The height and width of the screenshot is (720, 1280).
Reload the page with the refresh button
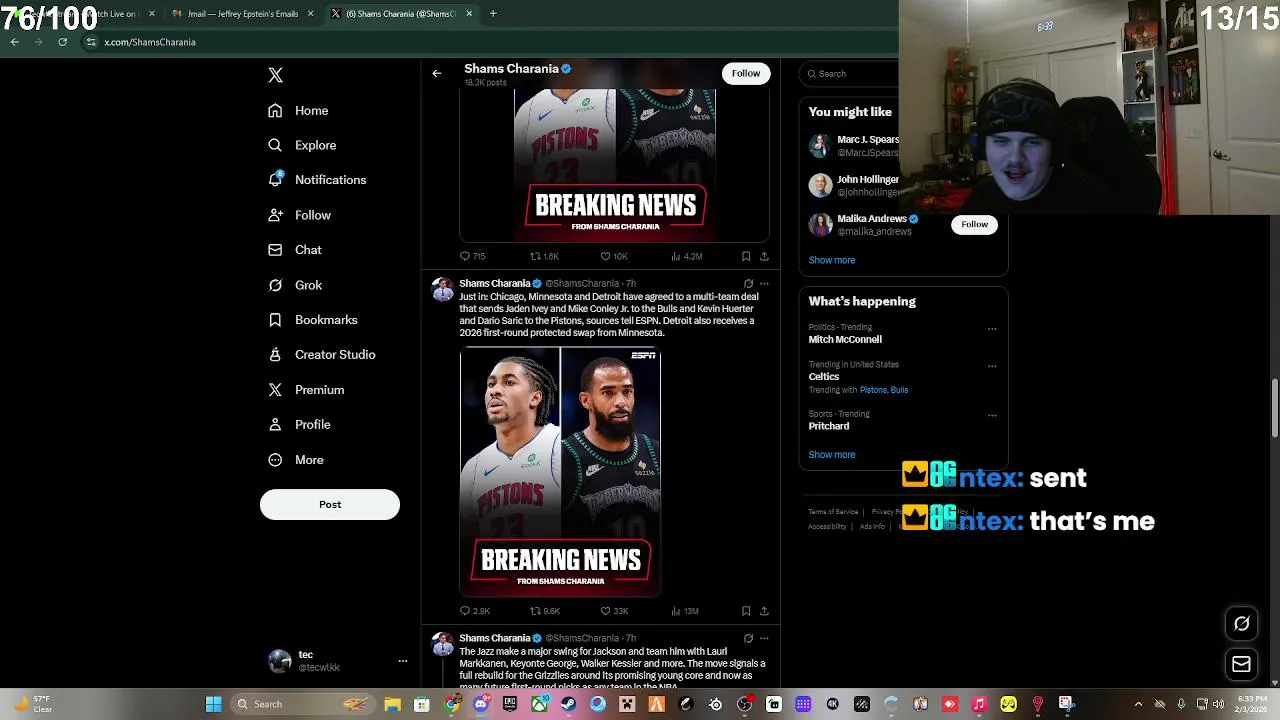coord(62,42)
